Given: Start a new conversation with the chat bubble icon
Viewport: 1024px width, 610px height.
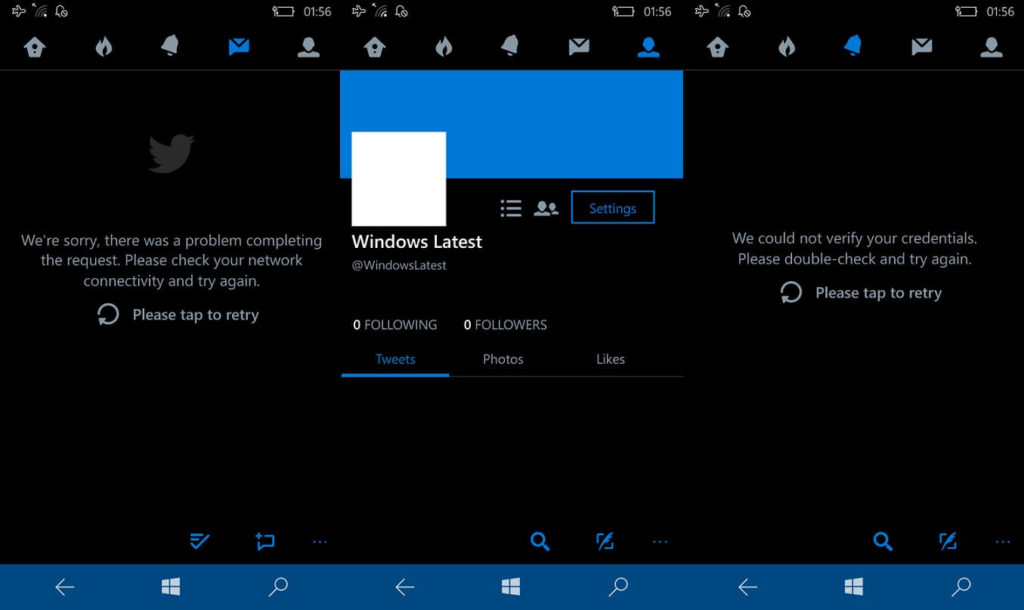Looking at the screenshot, I should [264, 541].
